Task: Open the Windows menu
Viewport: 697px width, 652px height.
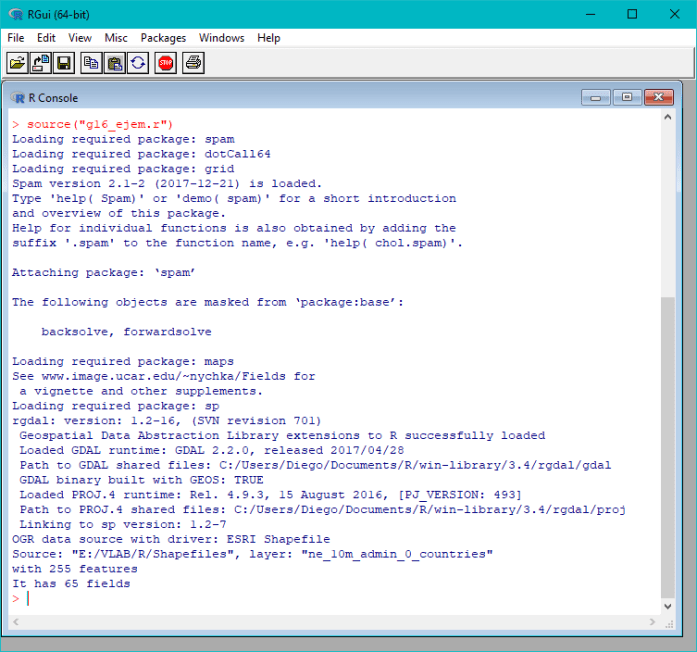Action: (x=221, y=38)
